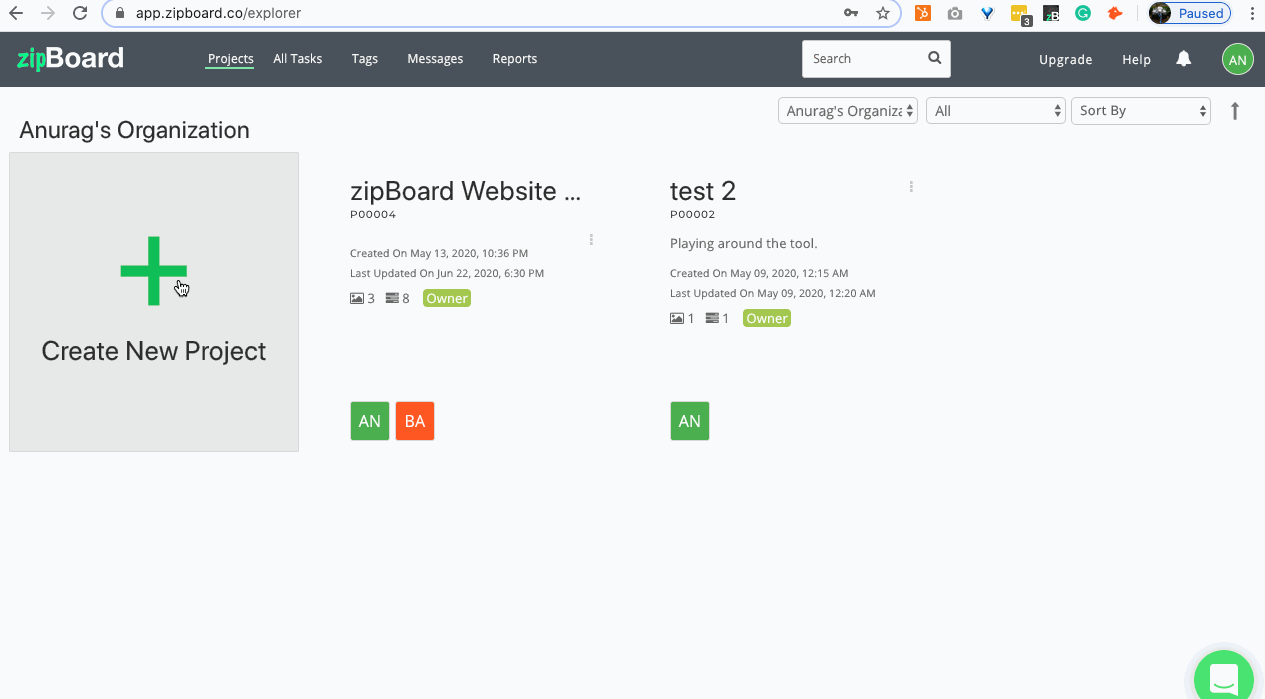Viewport: 1265px width, 699px height.
Task: Click the HubSpot extension icon
Action: click(x=923, y=14)
